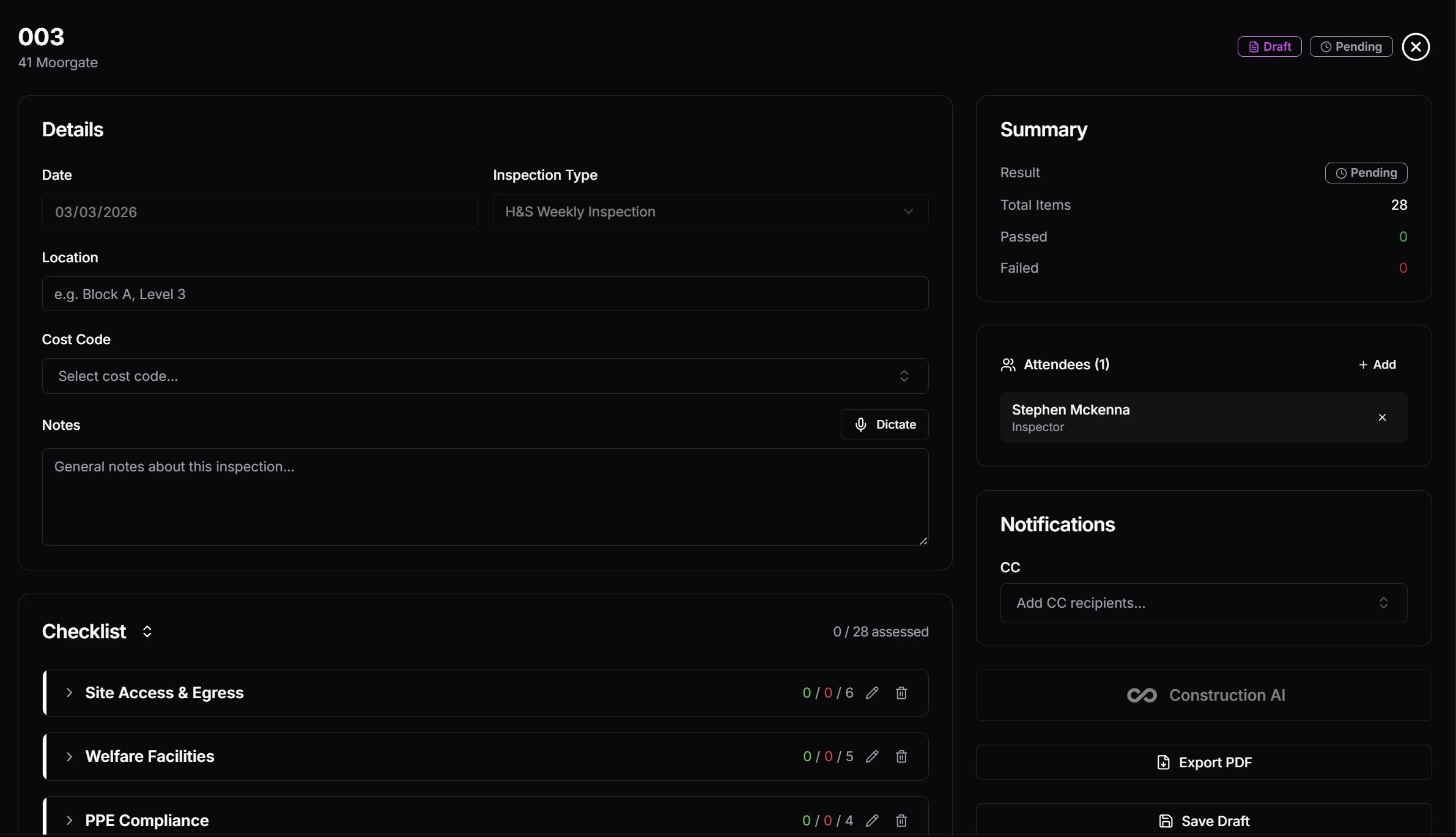Edit the Site Access & Egress section

872,693
